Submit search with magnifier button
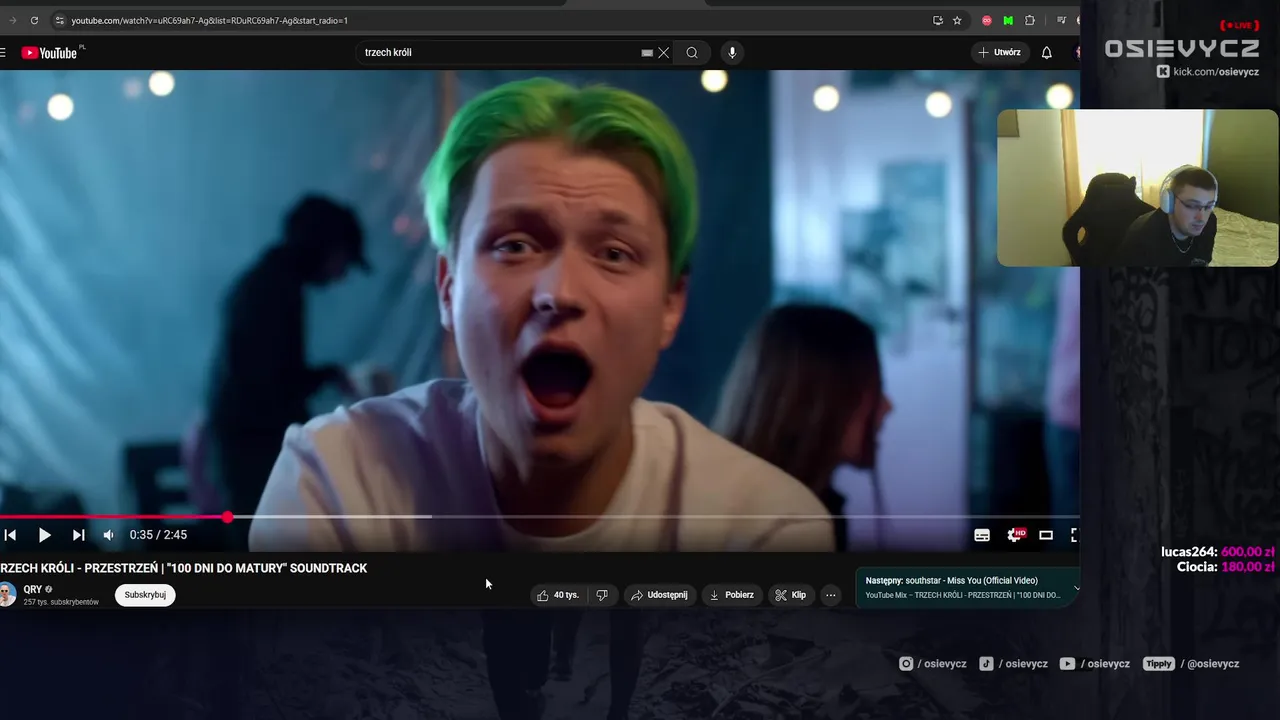The height and width of the screenshot is (720, 1280). point(692,52)
